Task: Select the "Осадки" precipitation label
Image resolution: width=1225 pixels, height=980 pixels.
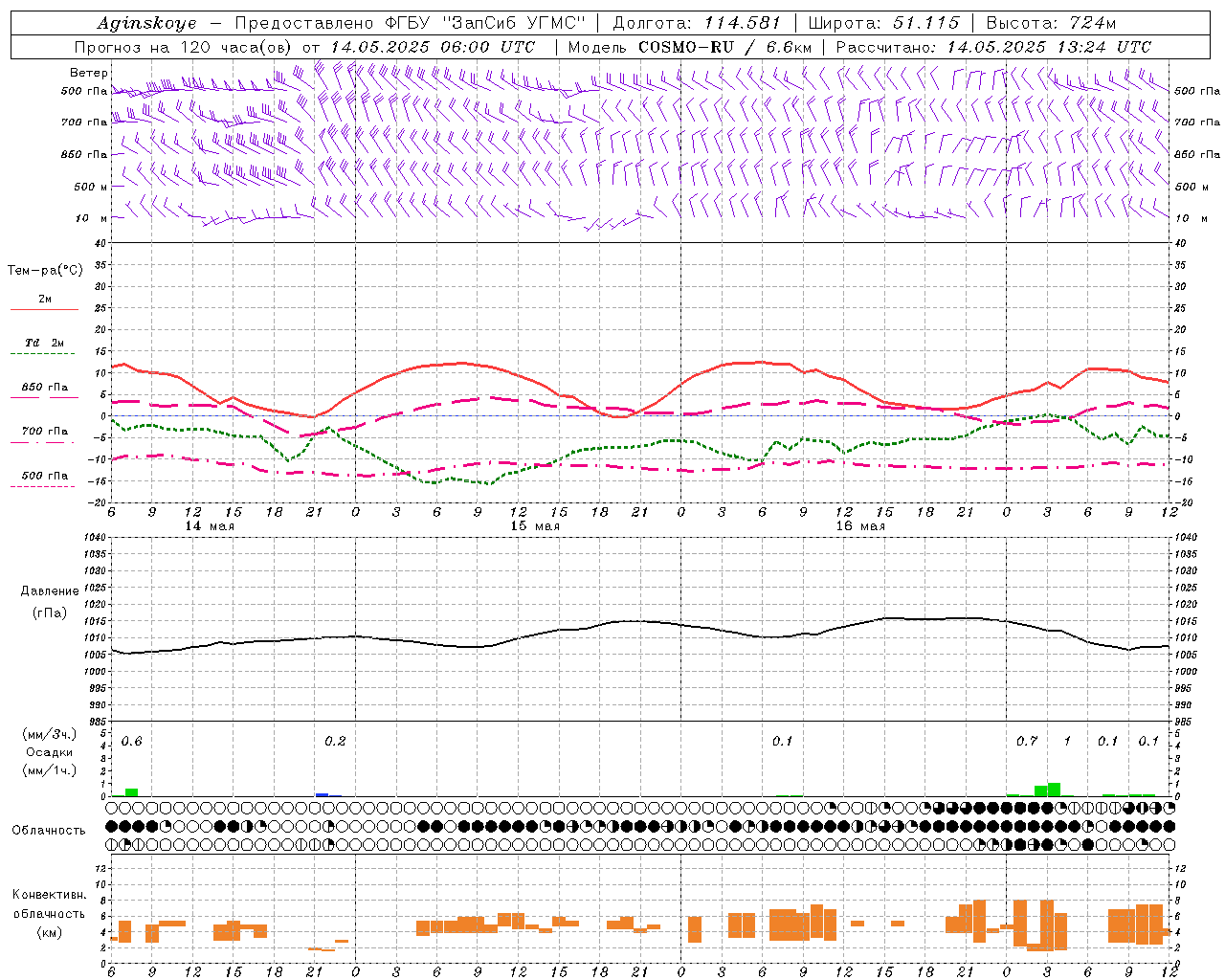Action: (49, 752)
